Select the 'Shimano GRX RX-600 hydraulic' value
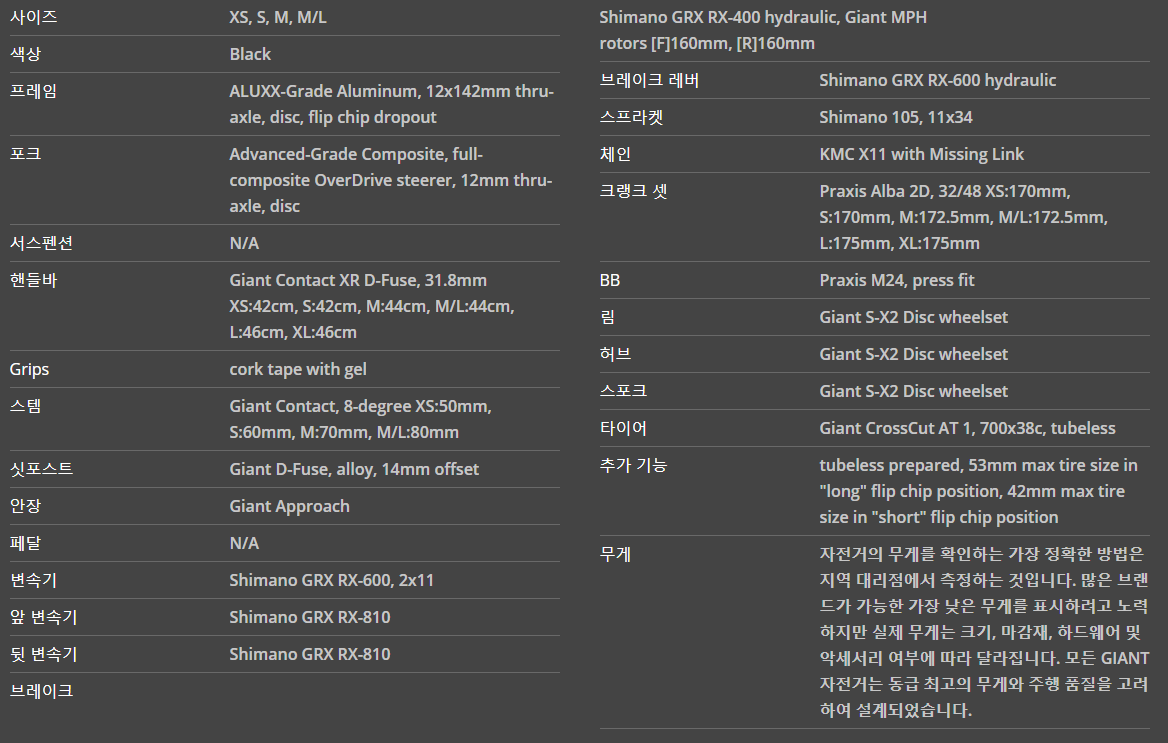 pyautogui.click(x=938, y=80)
